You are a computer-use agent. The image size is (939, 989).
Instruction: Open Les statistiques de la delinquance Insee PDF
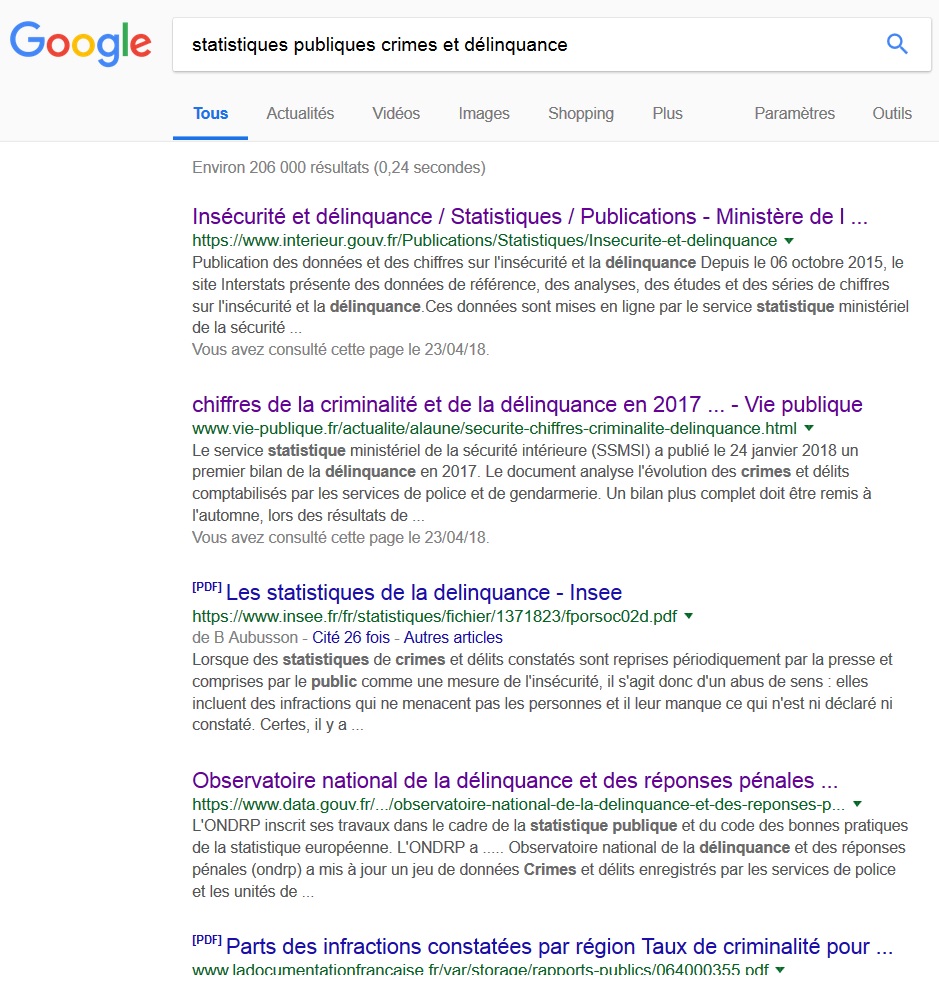pos(423,592)
